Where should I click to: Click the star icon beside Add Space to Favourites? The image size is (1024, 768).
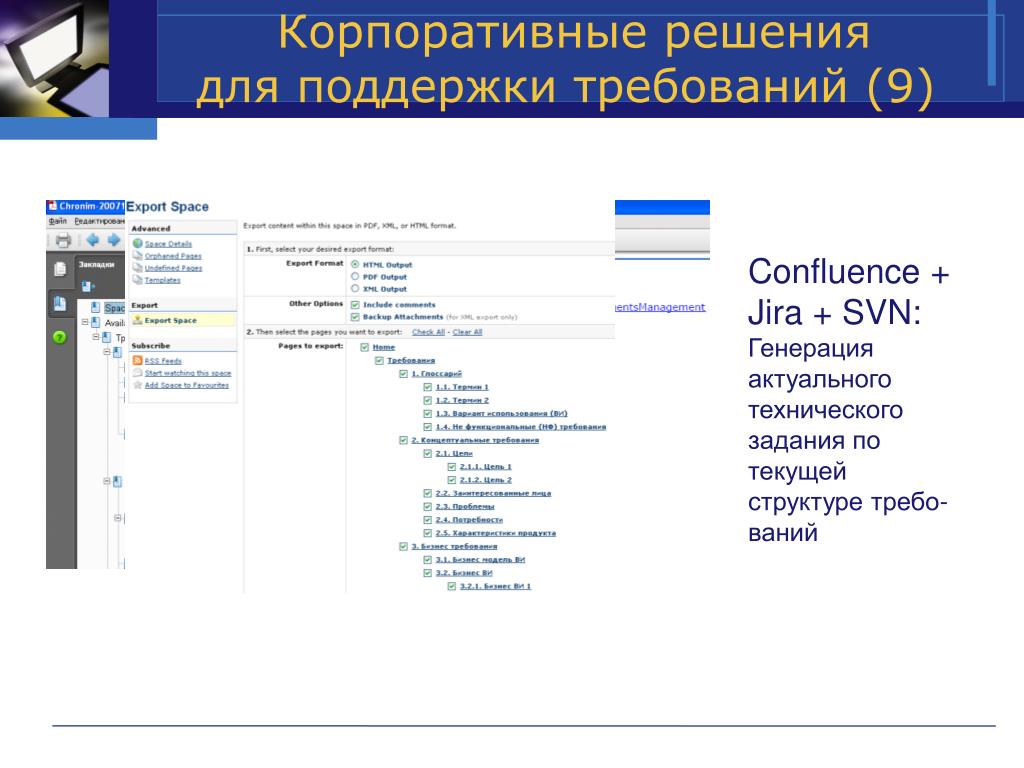138,385
